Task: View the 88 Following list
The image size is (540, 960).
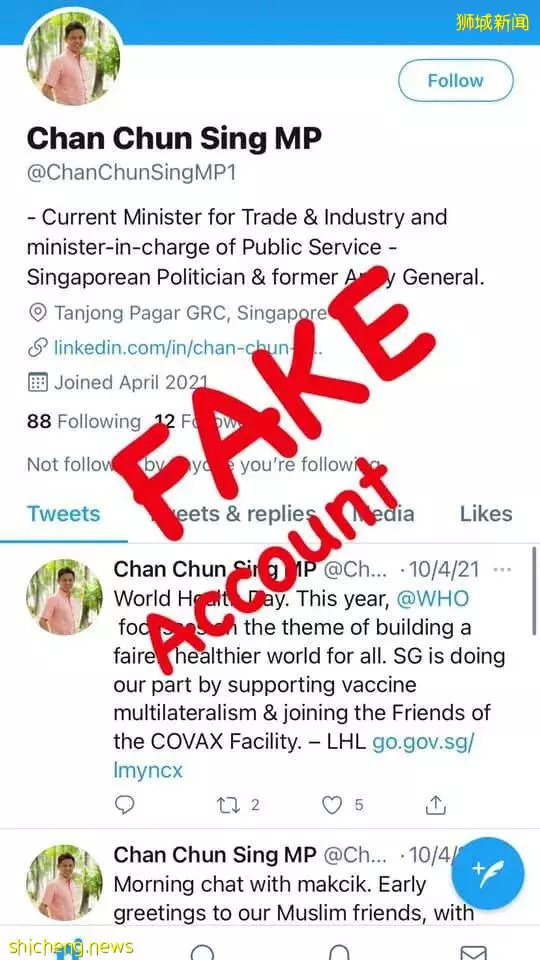Action: (x=84, y=421)
